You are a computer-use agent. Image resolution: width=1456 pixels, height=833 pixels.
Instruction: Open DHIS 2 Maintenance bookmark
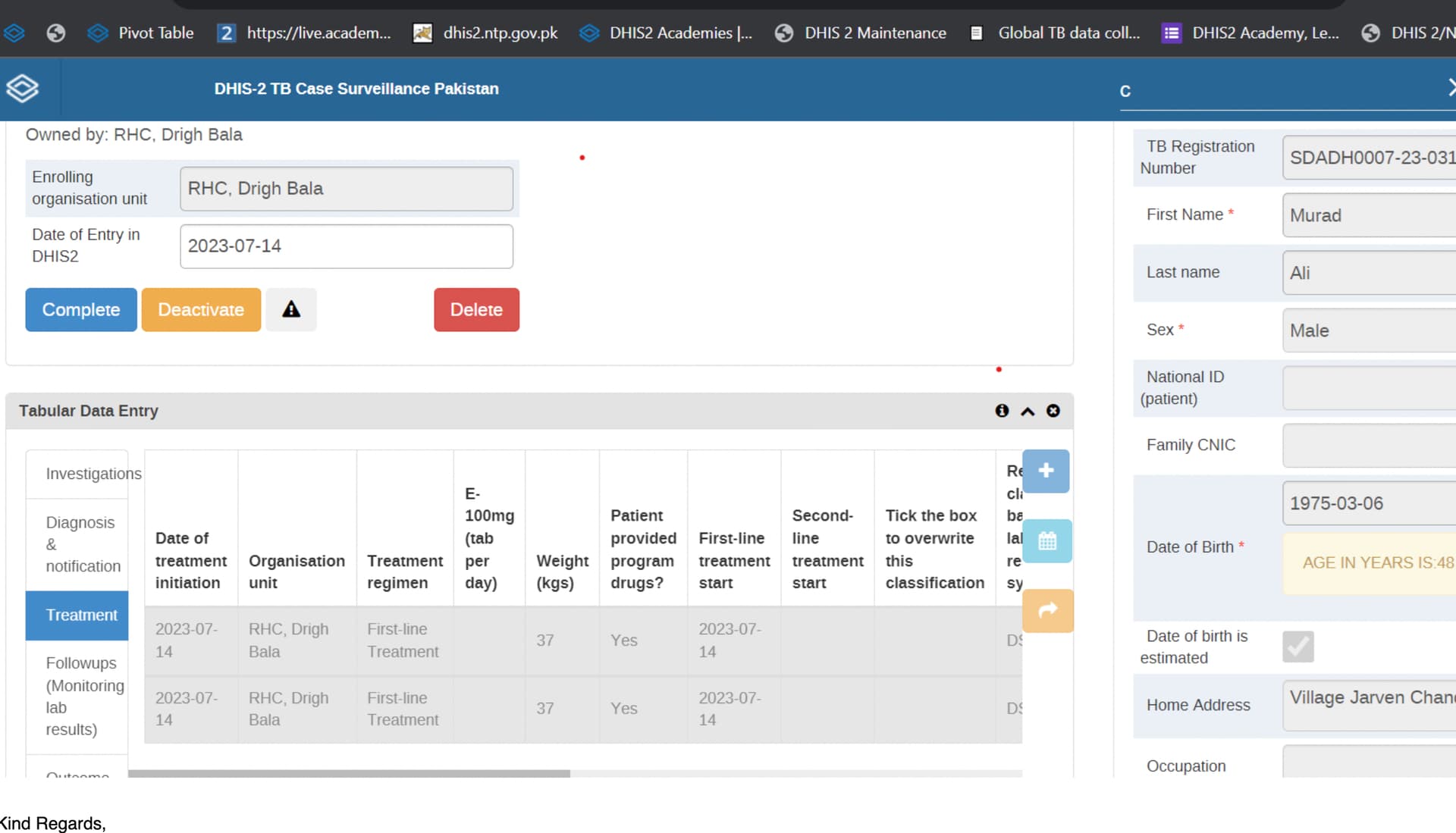tap(861, 33)
